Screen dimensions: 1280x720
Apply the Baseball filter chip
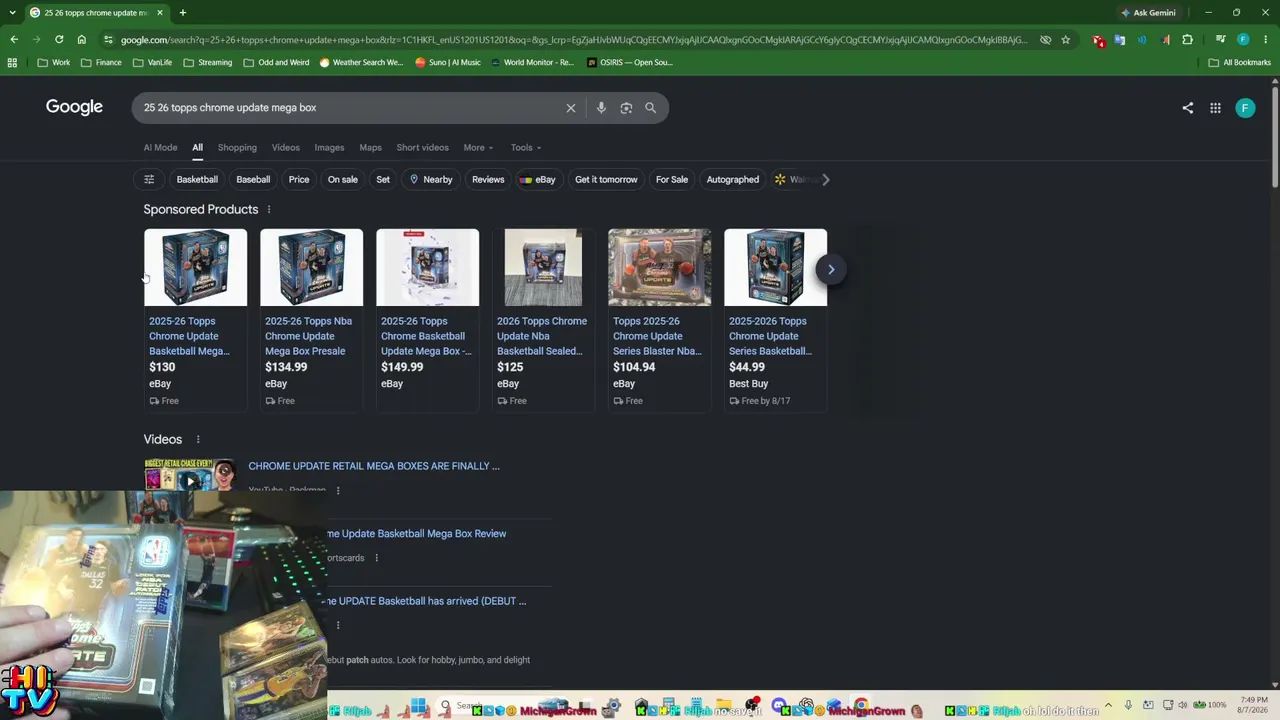(x=253, y=180)
